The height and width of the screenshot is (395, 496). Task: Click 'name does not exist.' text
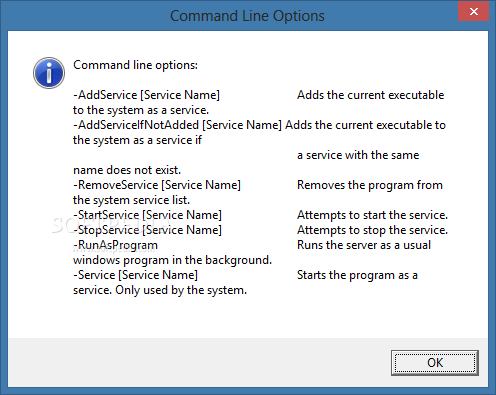click(x=127, y=170)
